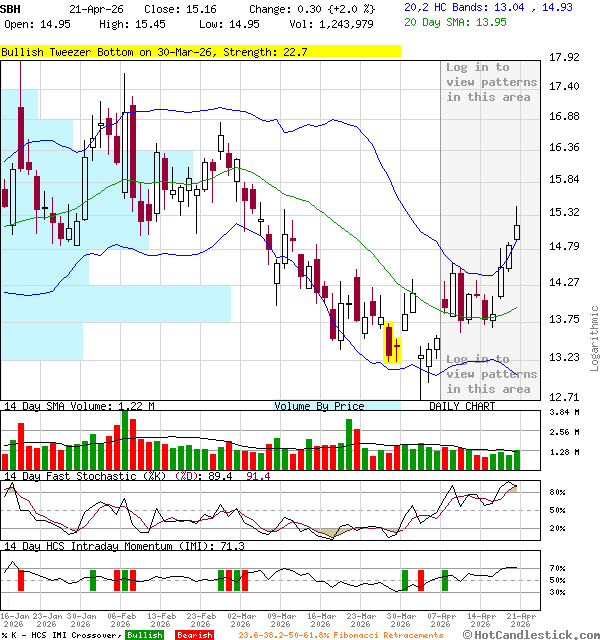This screenshot has height=640, width=600.
Task: Click the yellow highlighted Tweezer Bottom candlestick
Action: pos(392,342)
